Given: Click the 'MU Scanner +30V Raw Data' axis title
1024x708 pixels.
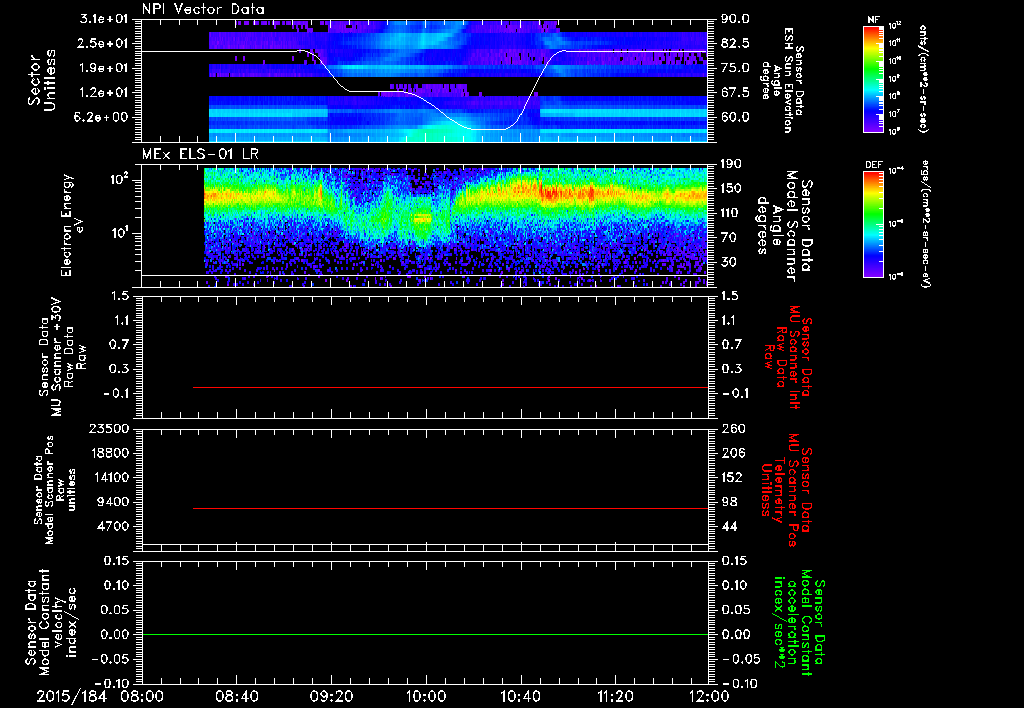Looking at the screenshot, I should tap(61, 357).
